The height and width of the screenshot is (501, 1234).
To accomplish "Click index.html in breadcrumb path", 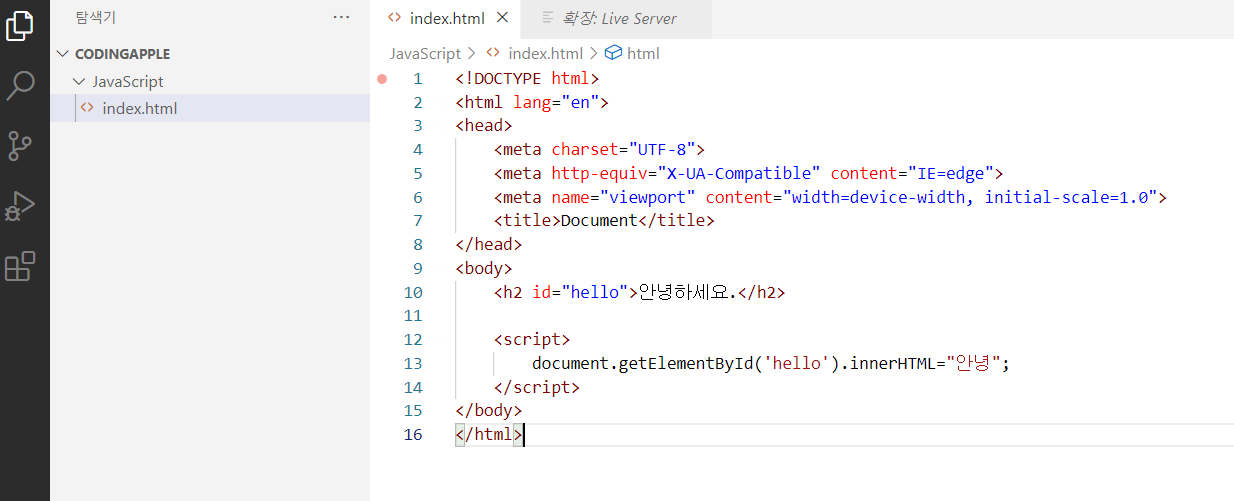I will [545, 53].
